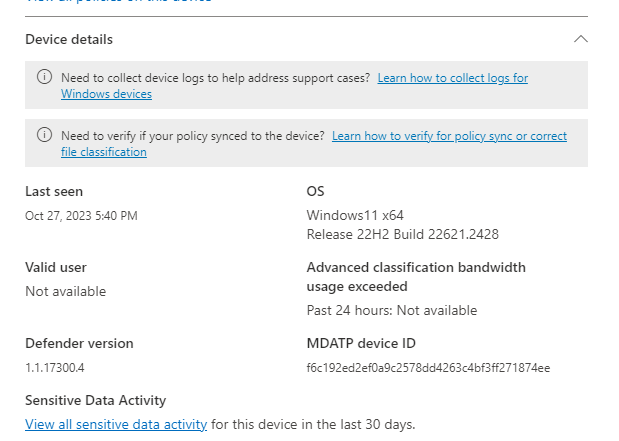Click the MDATP device ID label
The image size is (619, 441).
pyautogui.click(x=360, y=343)
